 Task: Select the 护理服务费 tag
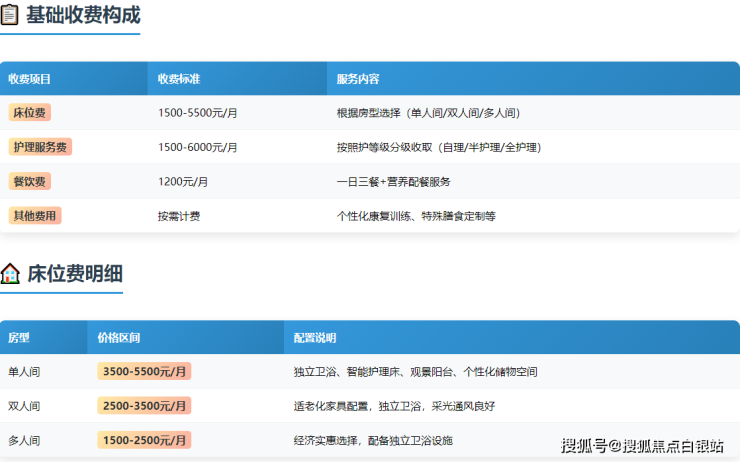click(x=40, y=147)
